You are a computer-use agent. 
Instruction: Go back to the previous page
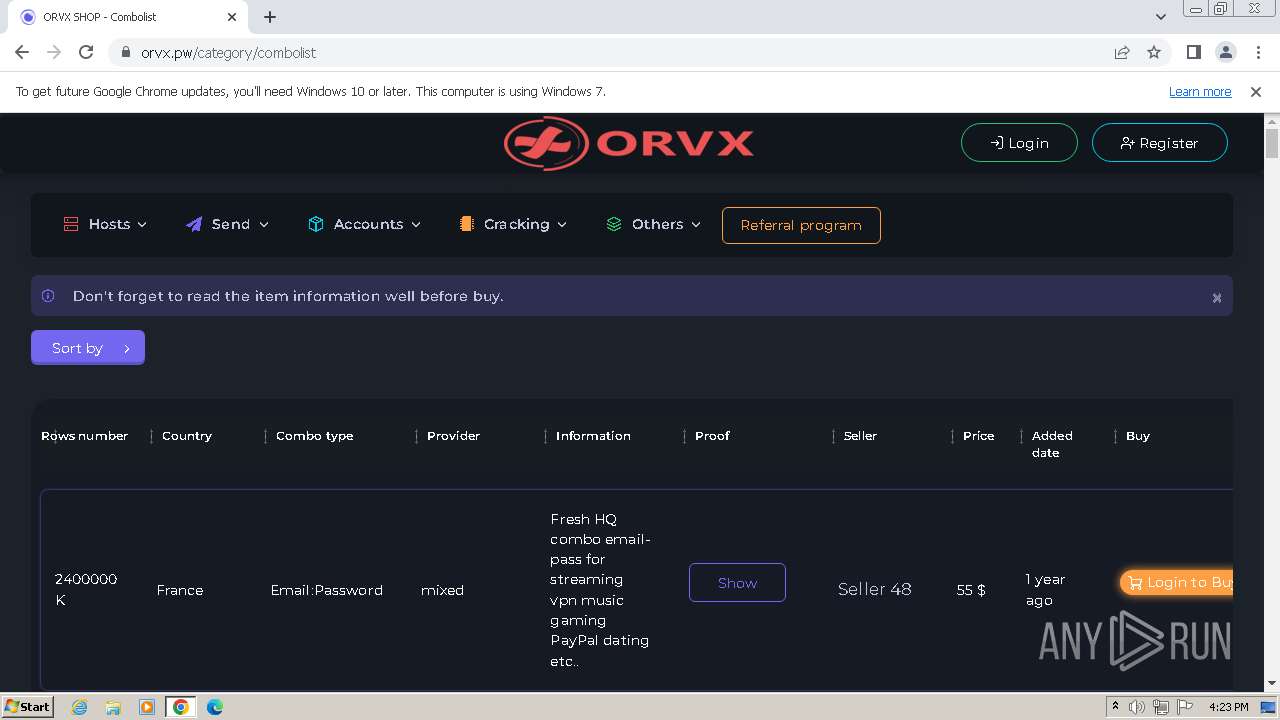pyautogui.click(x=22, y=52)
